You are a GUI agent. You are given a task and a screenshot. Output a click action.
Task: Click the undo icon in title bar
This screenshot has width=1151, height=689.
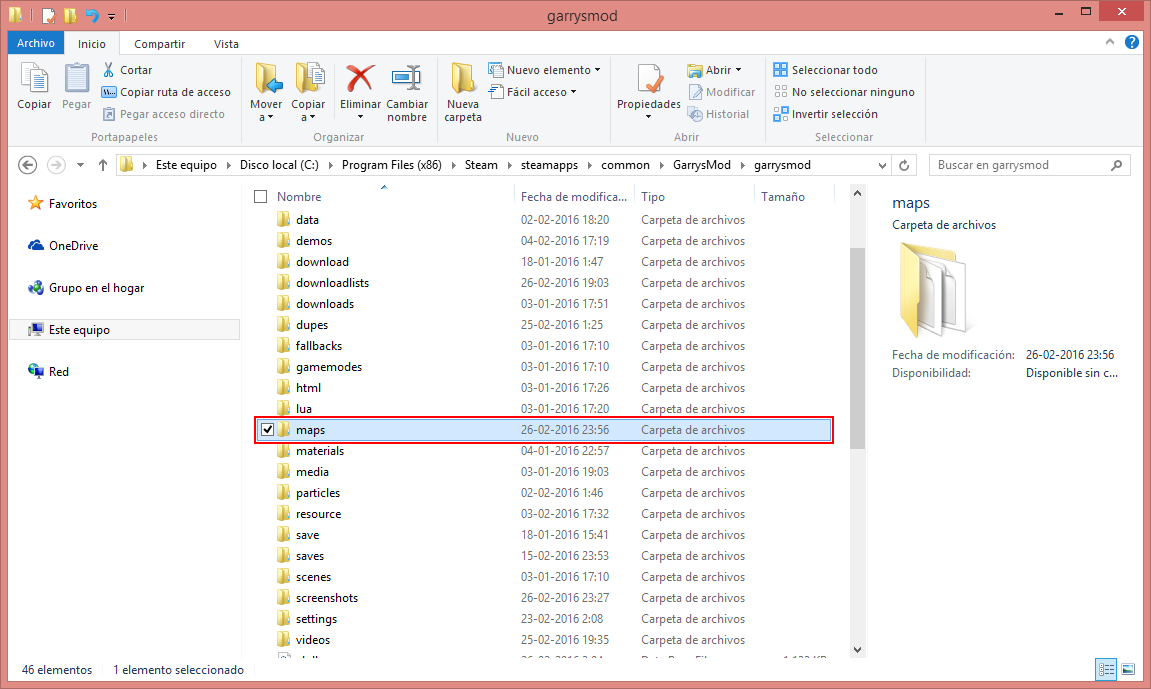click(x=92, y=15)
